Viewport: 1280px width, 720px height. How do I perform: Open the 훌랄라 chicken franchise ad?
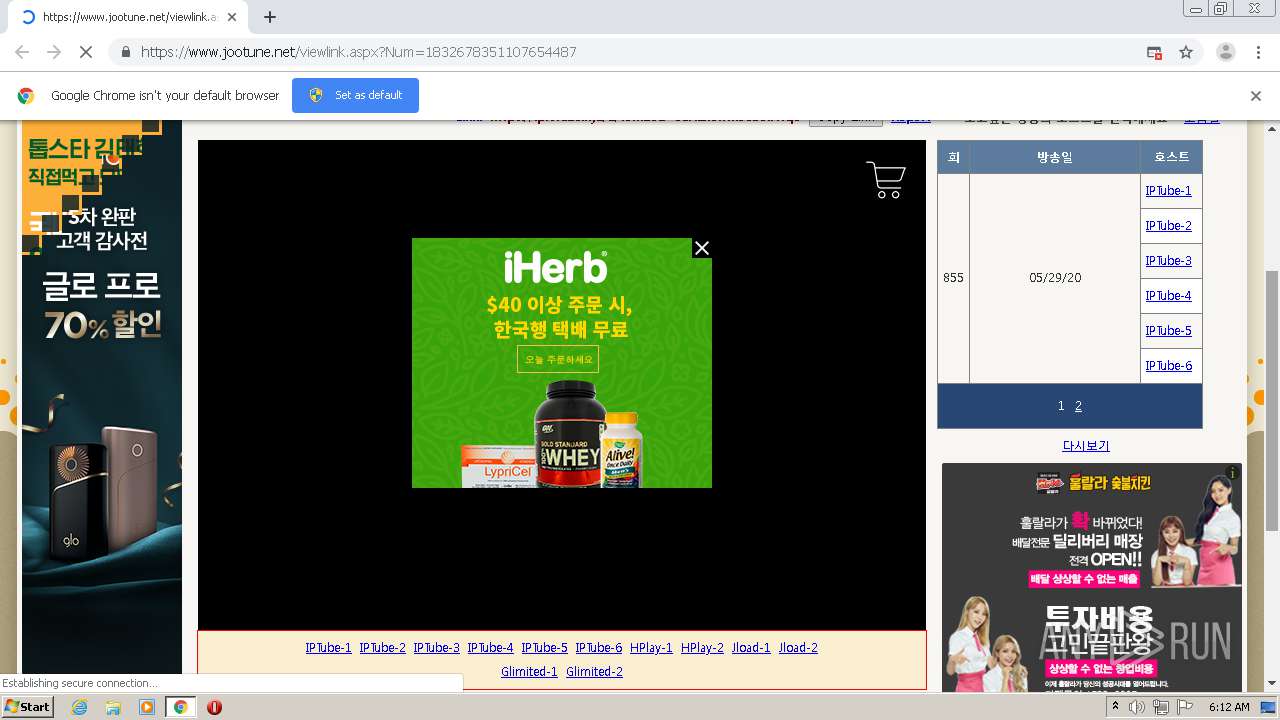click(x=1092, y=577)
